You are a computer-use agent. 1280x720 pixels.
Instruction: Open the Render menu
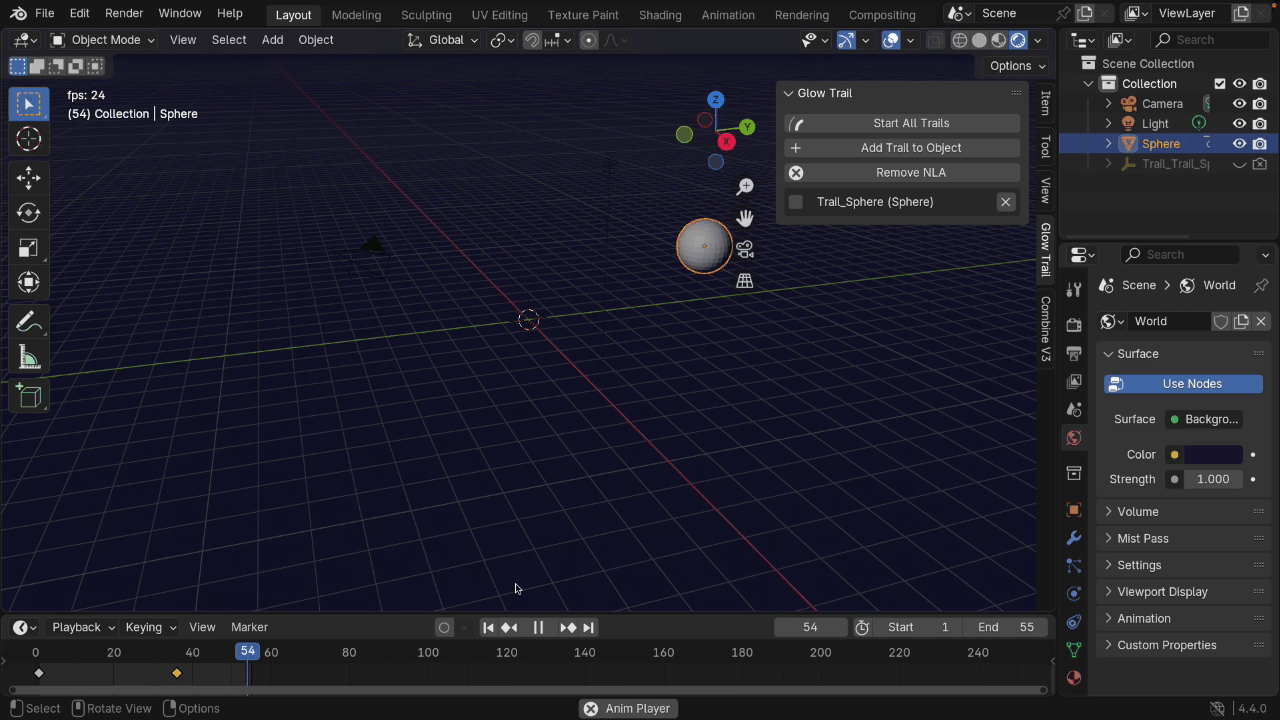point(124,14)
